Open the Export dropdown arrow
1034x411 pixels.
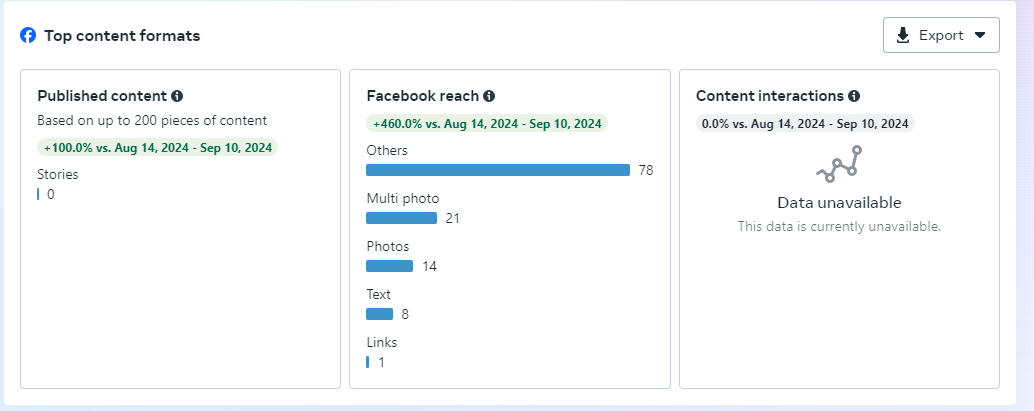980,35
